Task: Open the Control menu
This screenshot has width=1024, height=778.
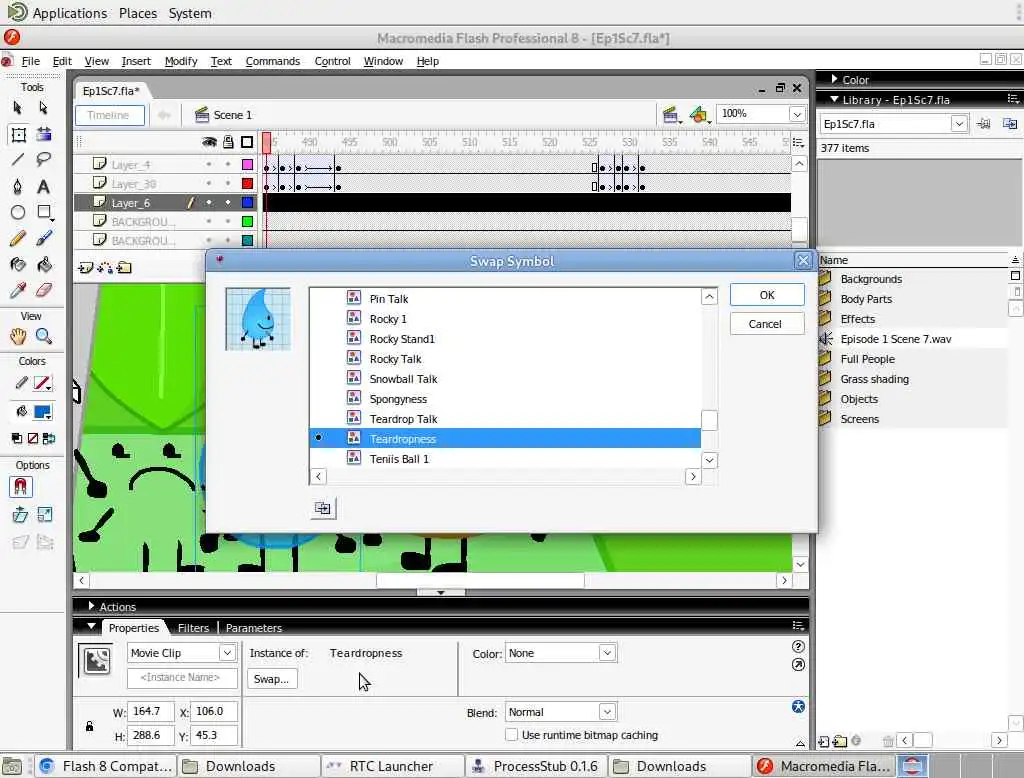Action: [332, 61]
